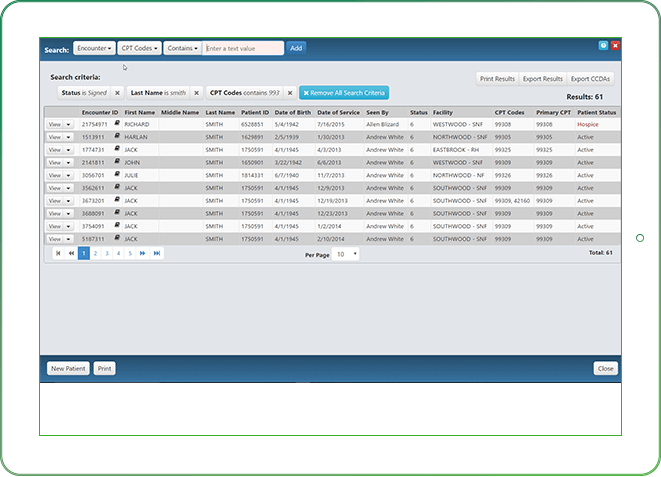661x477 pixels.
Task: Expand View options arrow for HARLAN's row
Action: tap(69, 136)
